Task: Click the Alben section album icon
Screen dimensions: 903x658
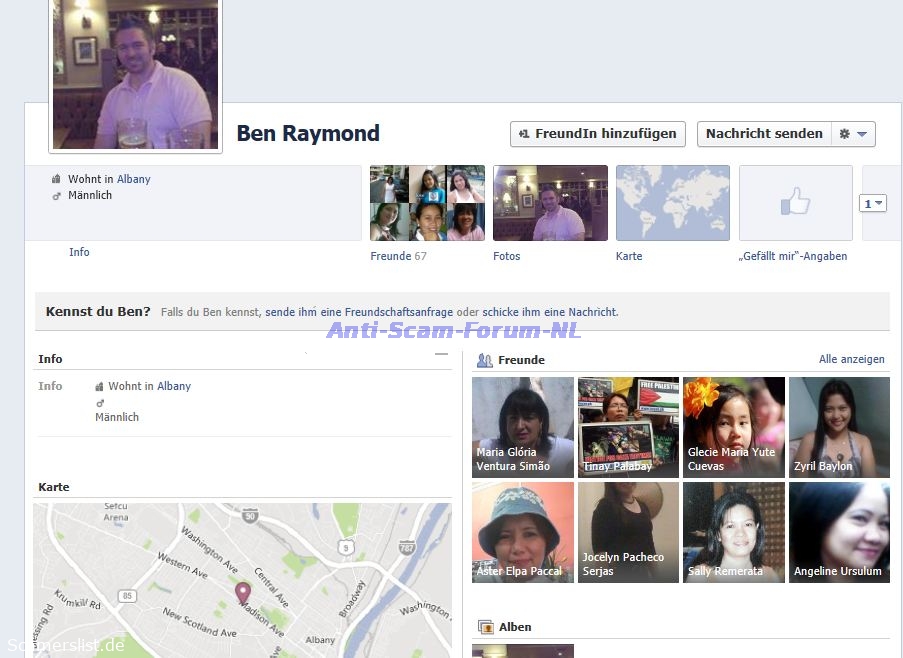Action: 486,627
